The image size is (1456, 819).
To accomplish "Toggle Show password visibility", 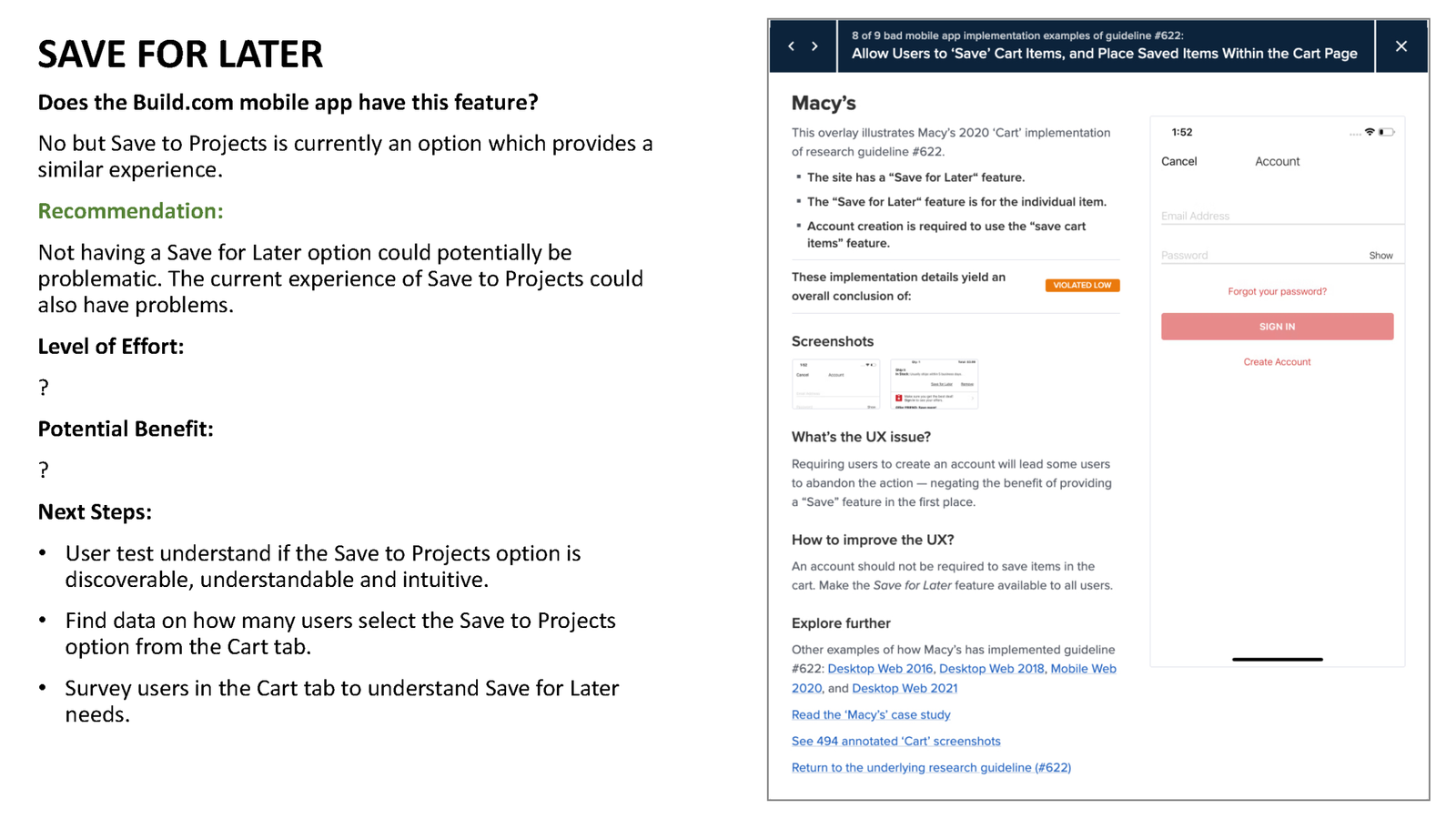I will (1380, 256).
